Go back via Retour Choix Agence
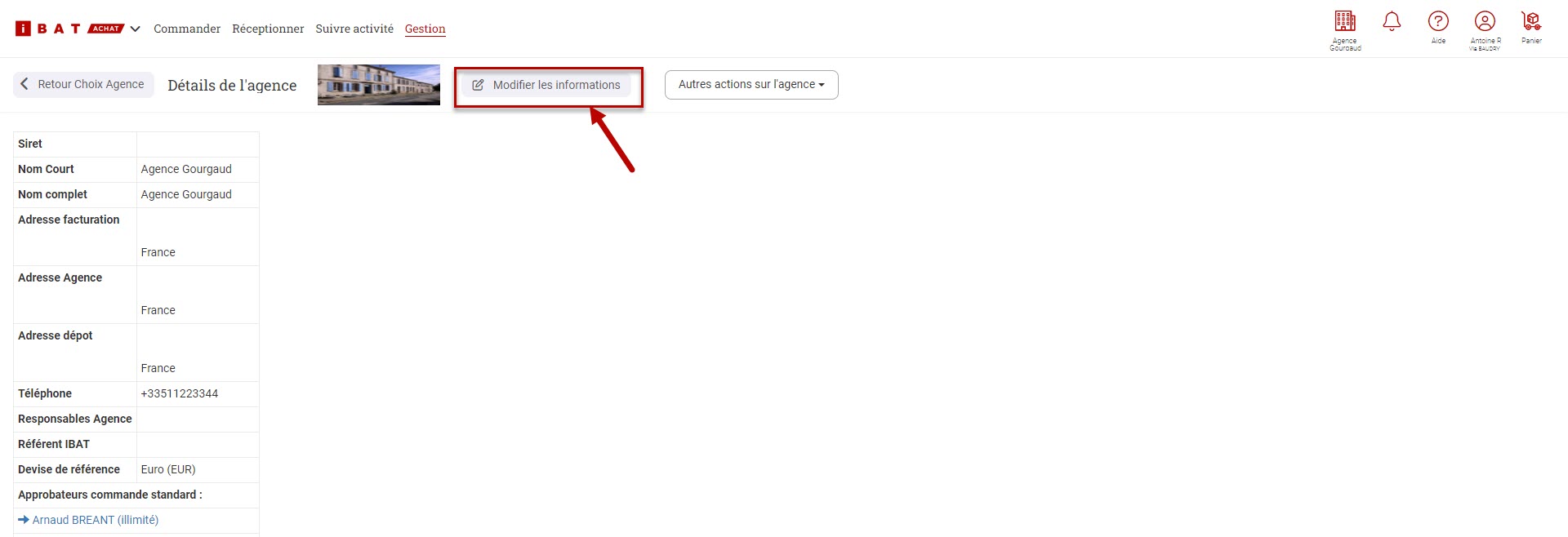 pos(83,84)
